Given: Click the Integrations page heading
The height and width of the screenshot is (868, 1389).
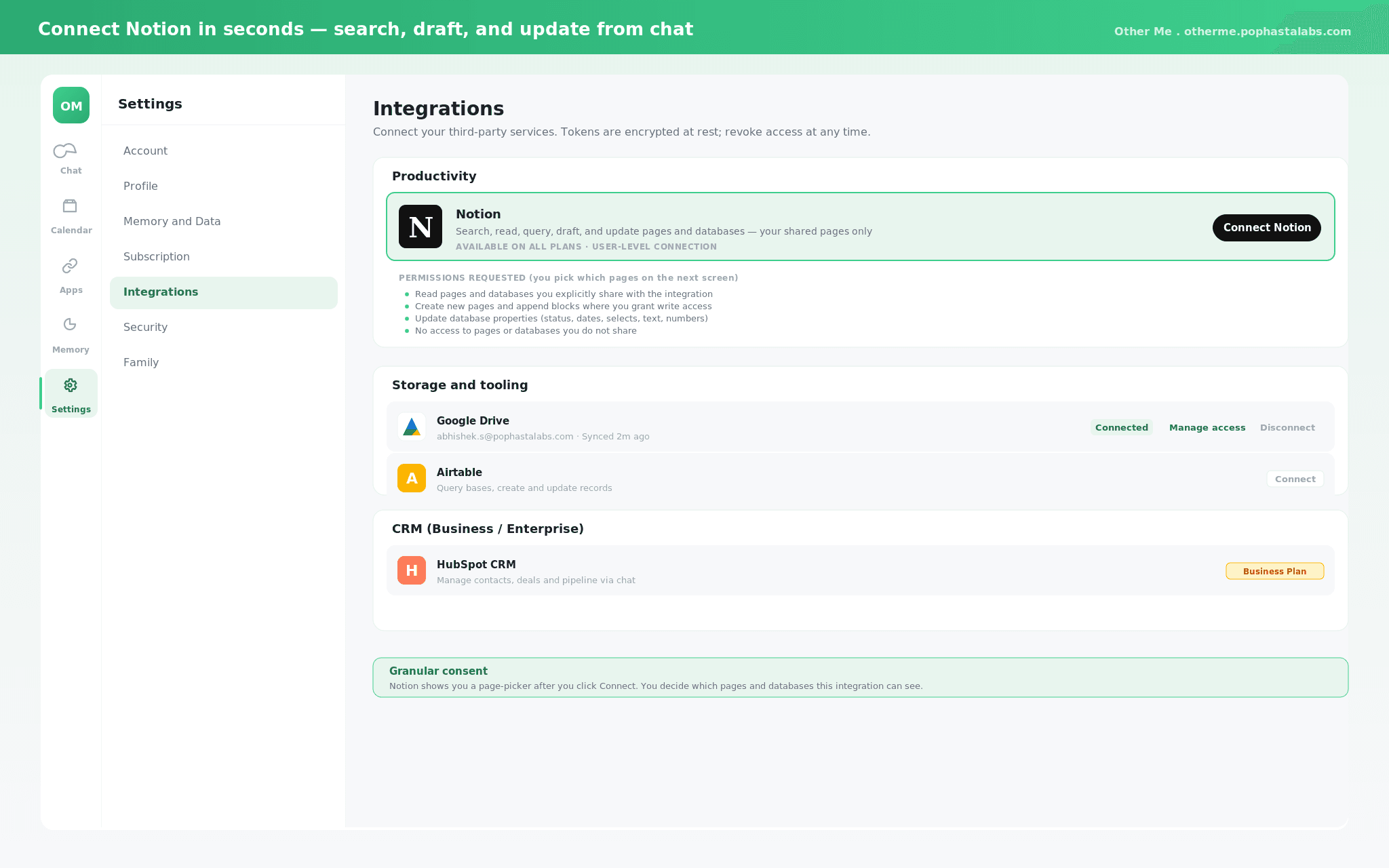Looking at the screenshot, I should pos(438,108).
